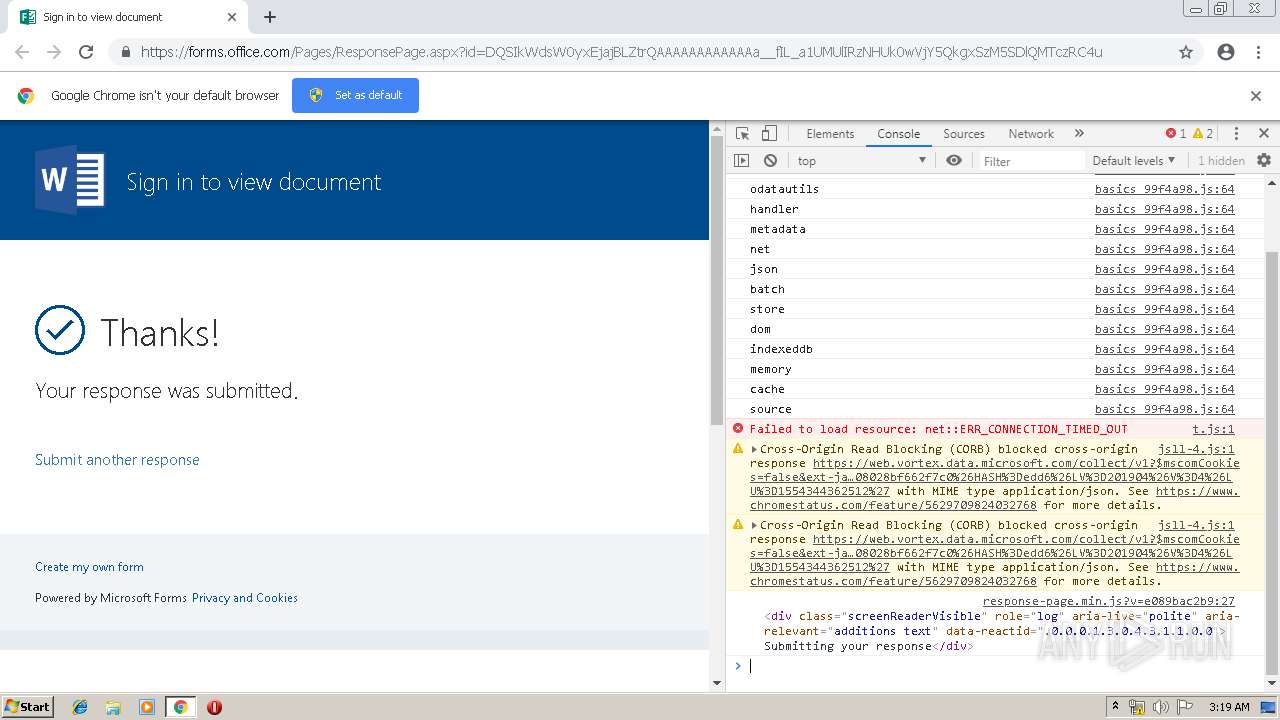Viewport: 1280px width, 720px height.
Task: Click the console log entry 'cache'
Action: pos(767,389)
